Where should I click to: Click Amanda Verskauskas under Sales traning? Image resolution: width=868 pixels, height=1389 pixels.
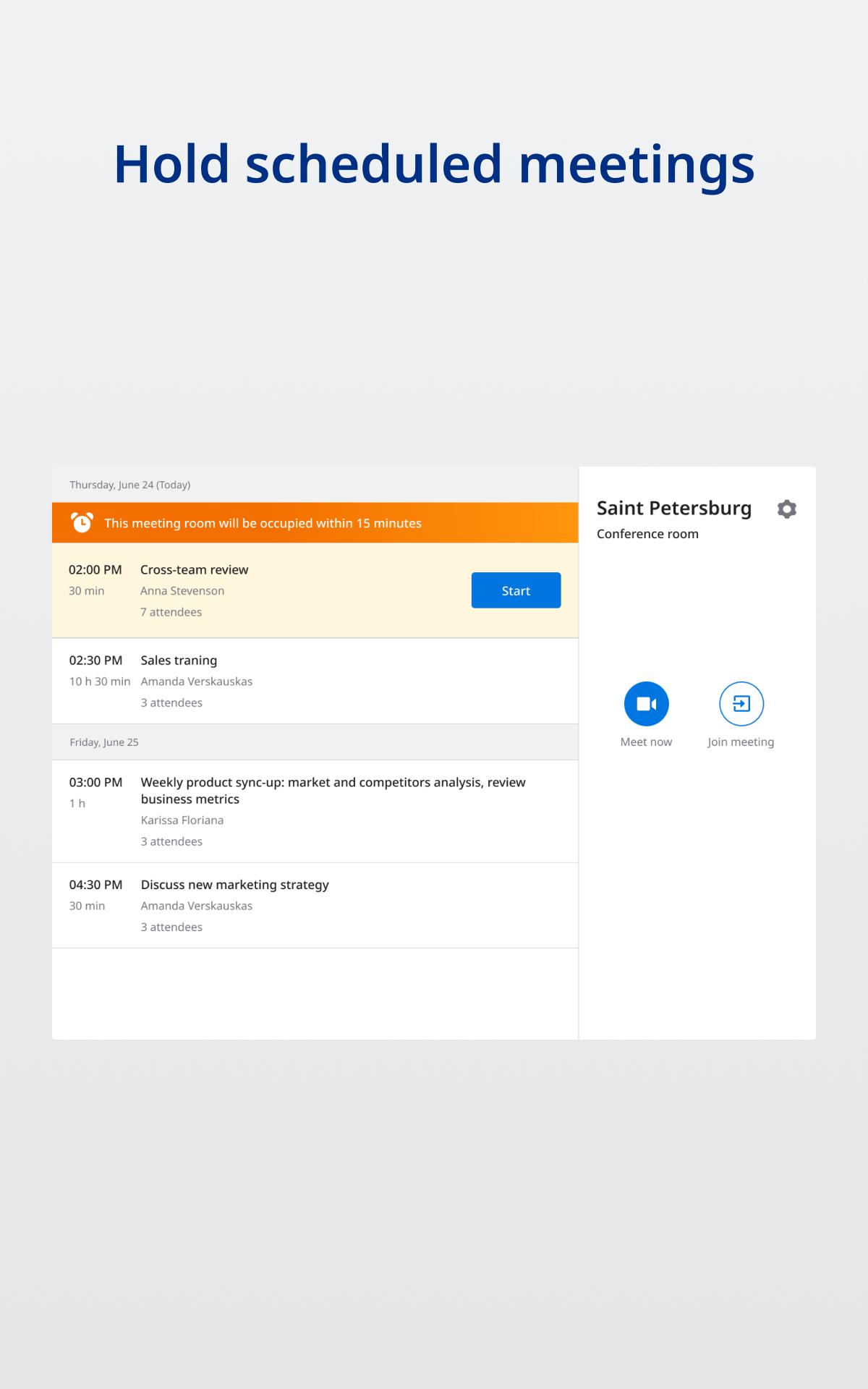click(197, 681)
